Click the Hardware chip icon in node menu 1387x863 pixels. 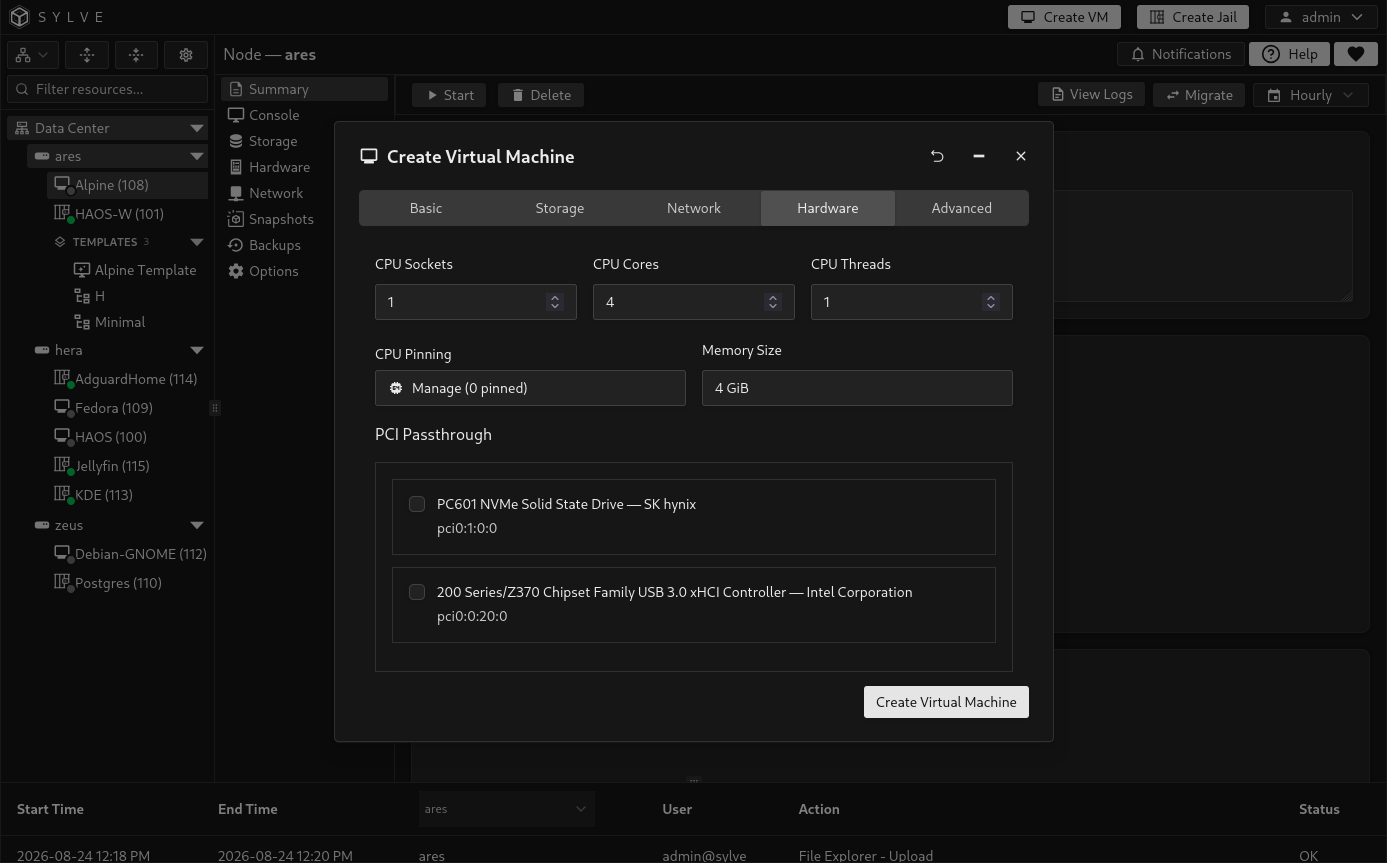[236, 167]
